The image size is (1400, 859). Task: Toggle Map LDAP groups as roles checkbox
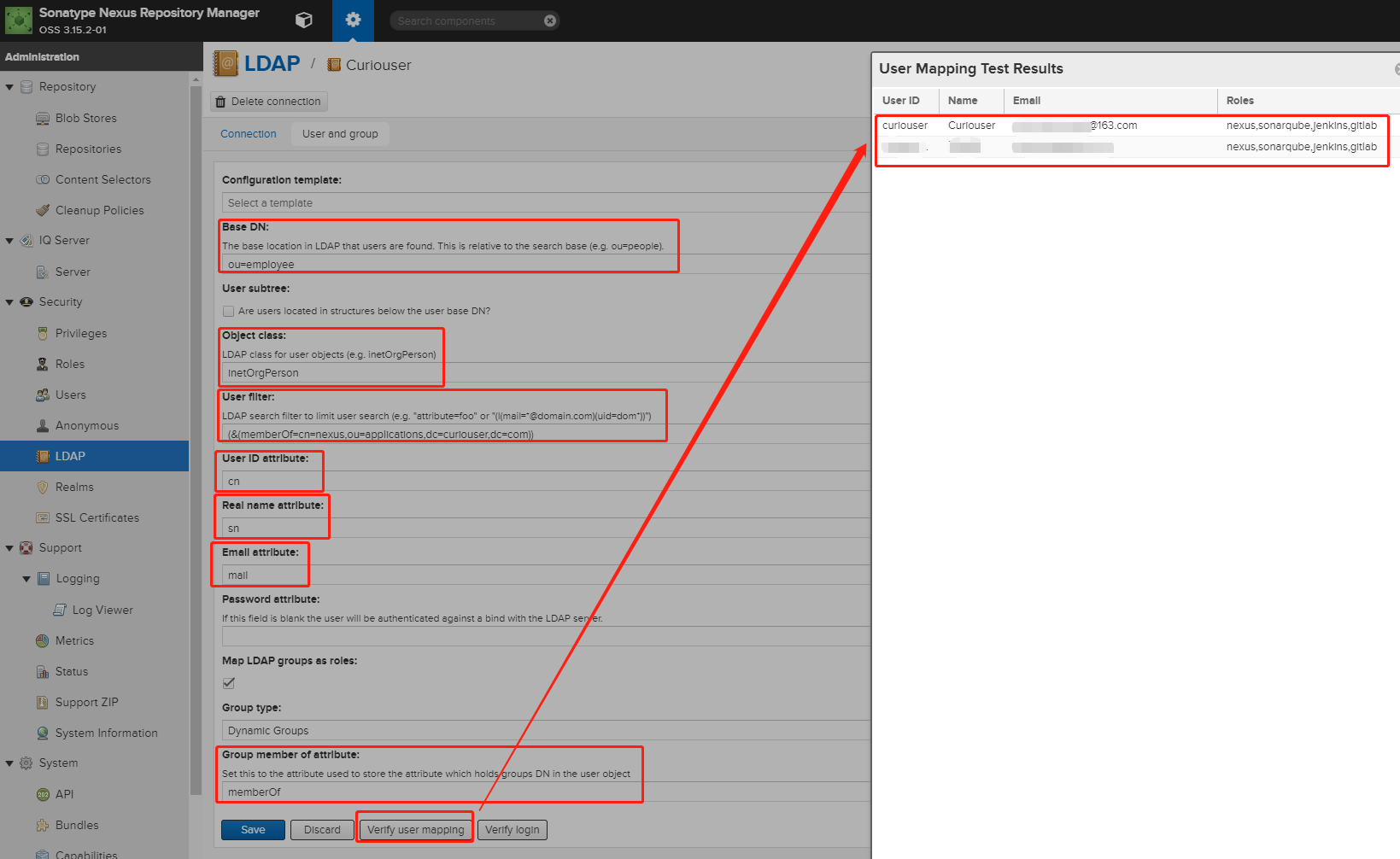click(229, 683)
